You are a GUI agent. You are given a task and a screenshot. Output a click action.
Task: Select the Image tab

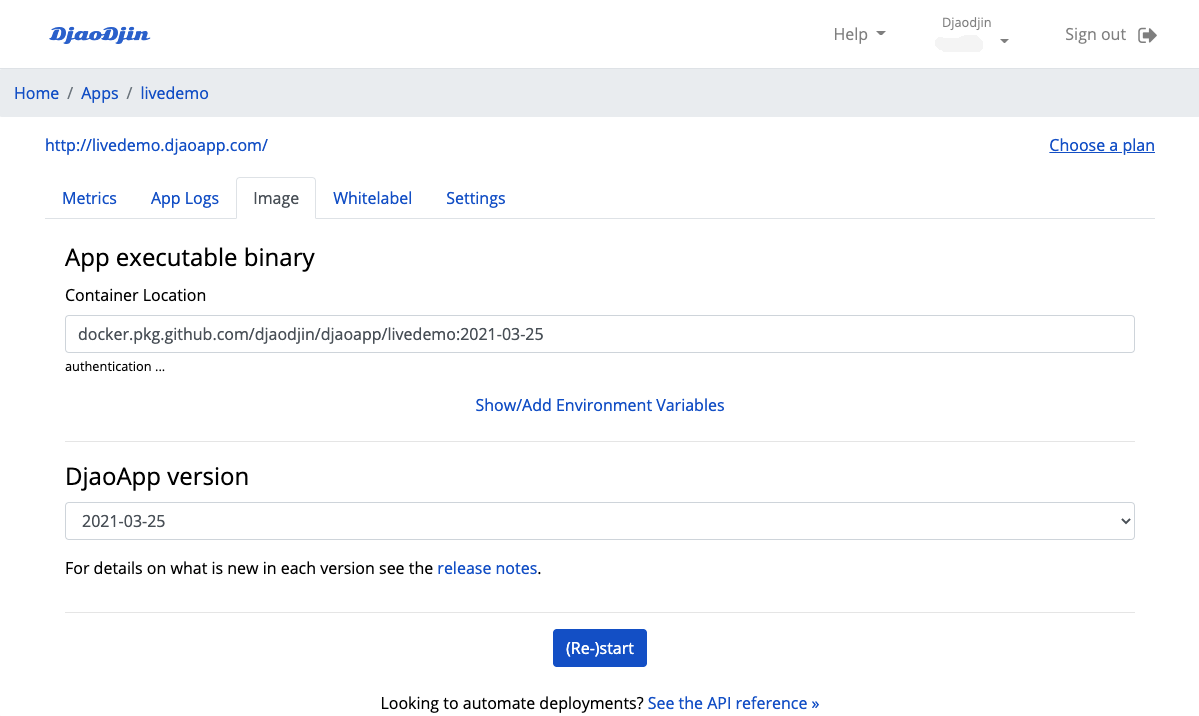[x=276, y=198]
